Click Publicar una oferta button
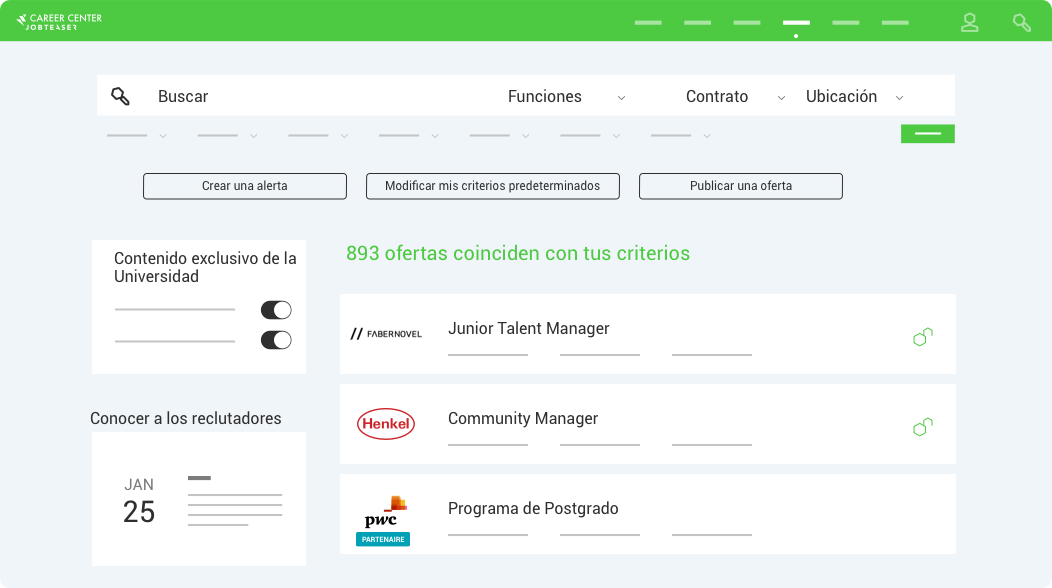This screenshot has width=1052, height=588. click(x=741, y=186)
